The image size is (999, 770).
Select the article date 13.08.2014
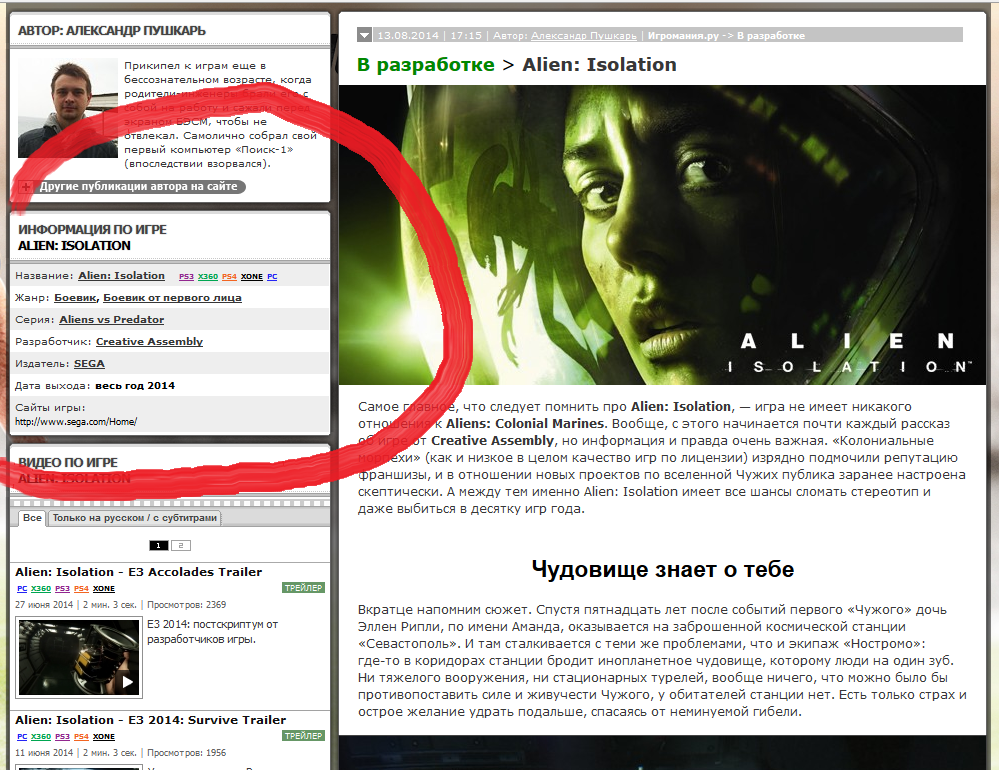408,36
